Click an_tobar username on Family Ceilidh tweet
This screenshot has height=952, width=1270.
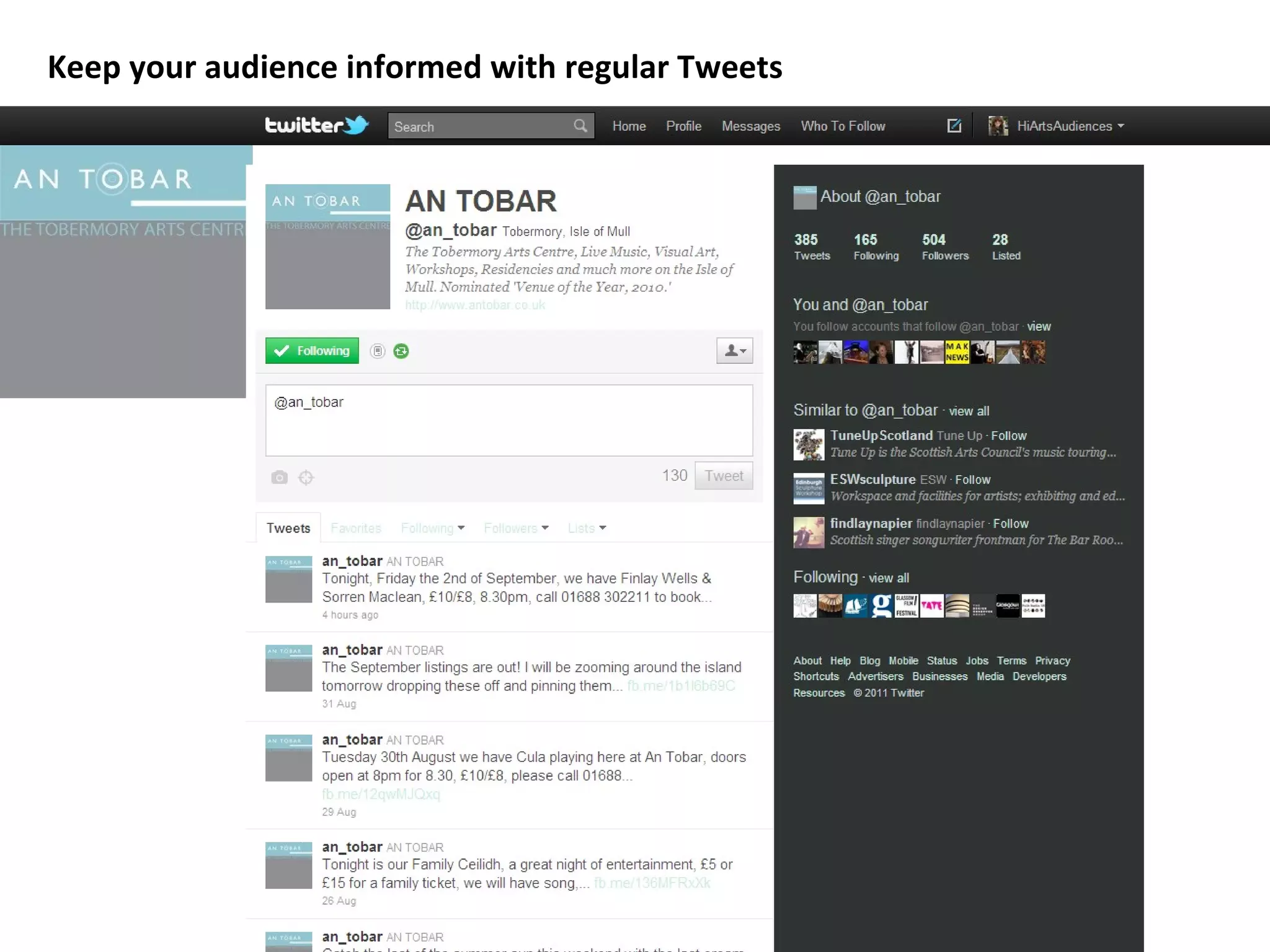pyautogui.click(x=352, y=847)
